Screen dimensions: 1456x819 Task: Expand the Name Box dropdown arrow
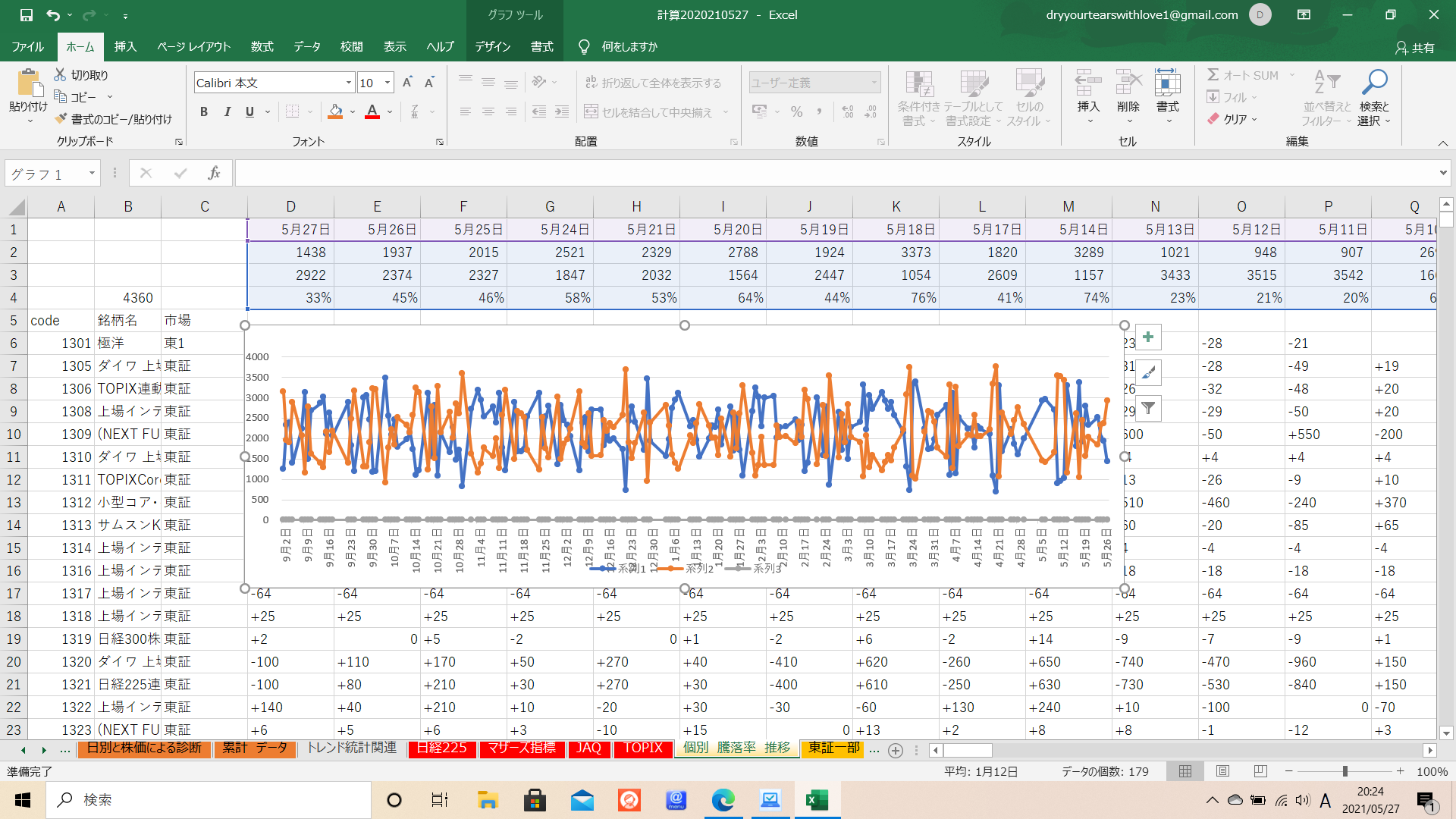92,174
